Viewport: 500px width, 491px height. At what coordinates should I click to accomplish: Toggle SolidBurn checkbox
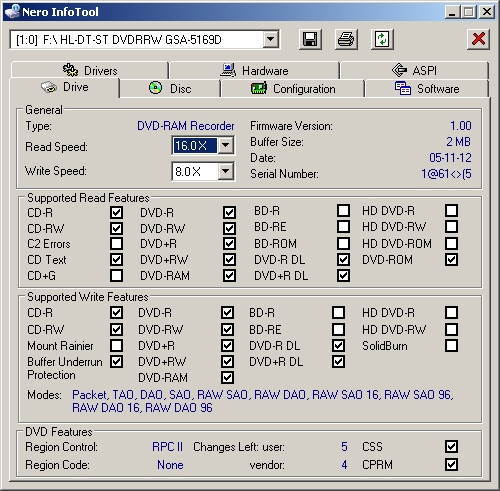pos(451,345)
